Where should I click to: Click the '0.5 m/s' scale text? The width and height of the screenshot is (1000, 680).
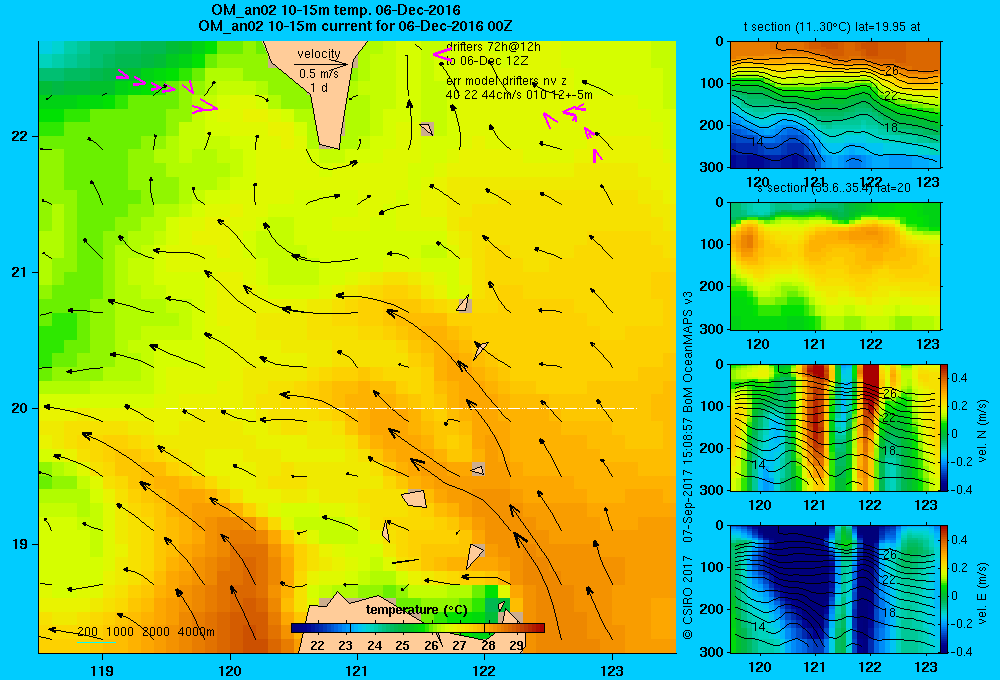tap(319, 74)
